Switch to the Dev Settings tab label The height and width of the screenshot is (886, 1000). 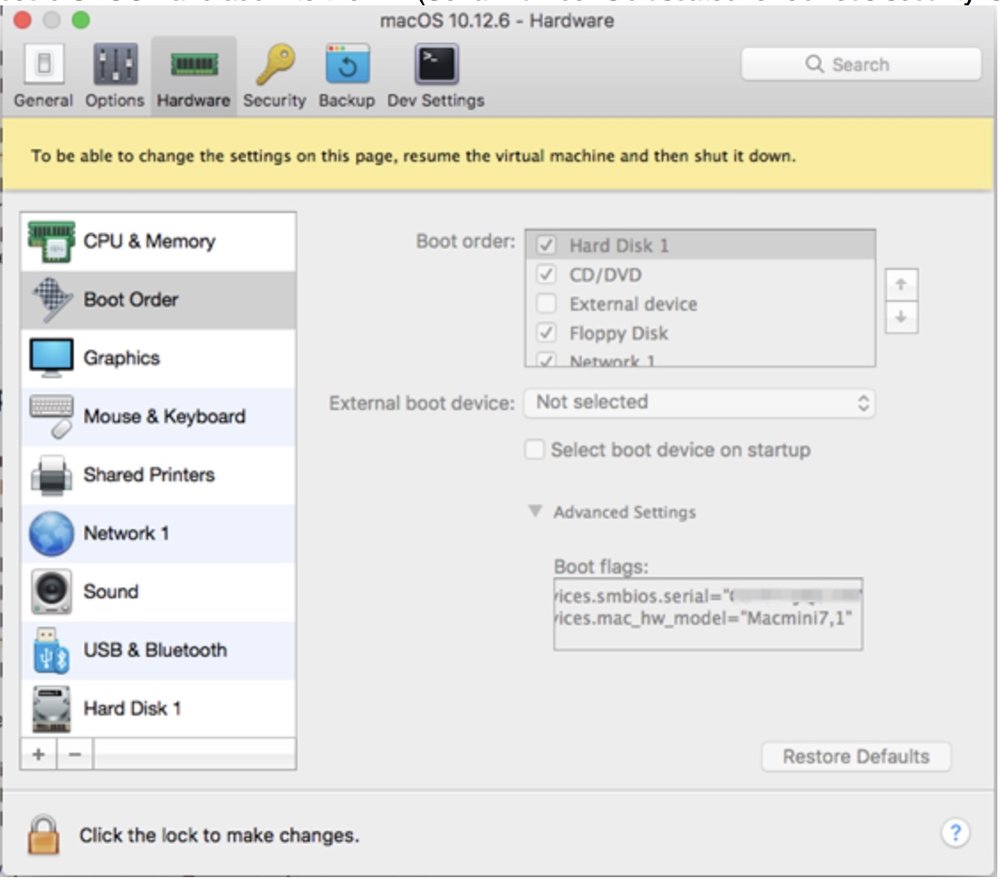[x=436, y=101]
